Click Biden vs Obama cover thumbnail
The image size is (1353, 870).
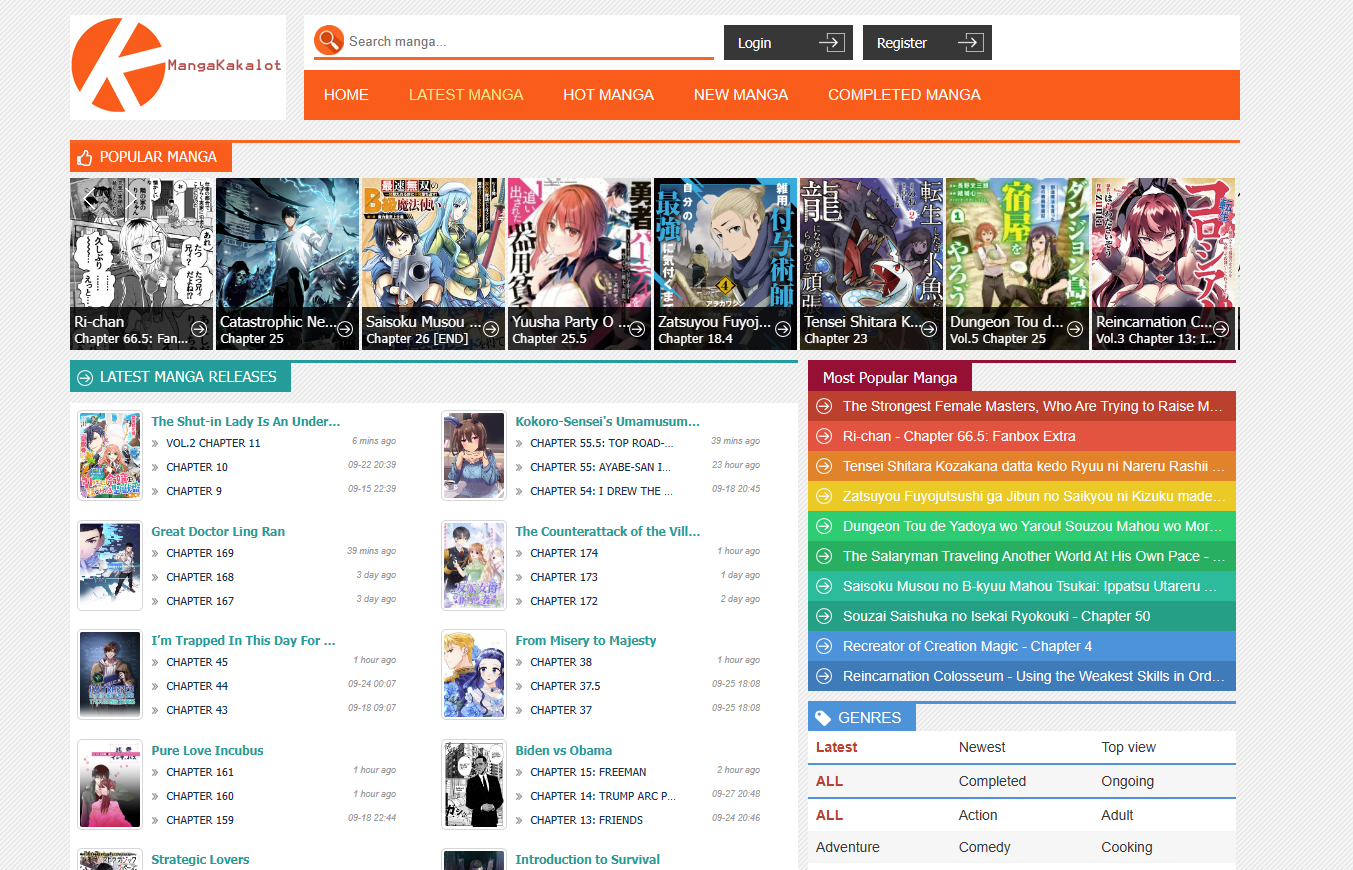474,784
